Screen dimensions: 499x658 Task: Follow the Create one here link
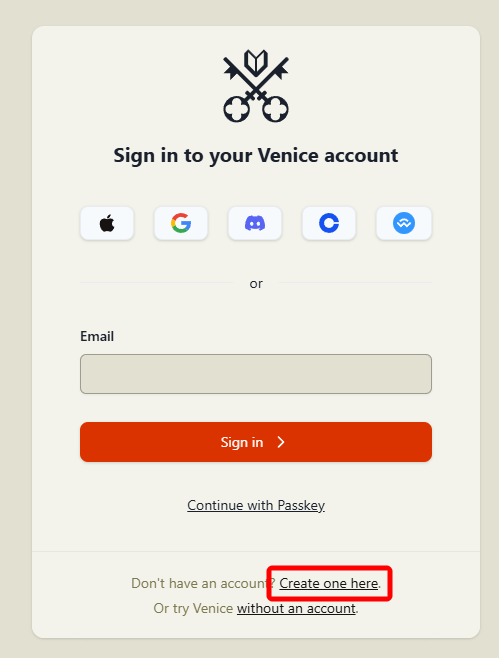[329, 583]
